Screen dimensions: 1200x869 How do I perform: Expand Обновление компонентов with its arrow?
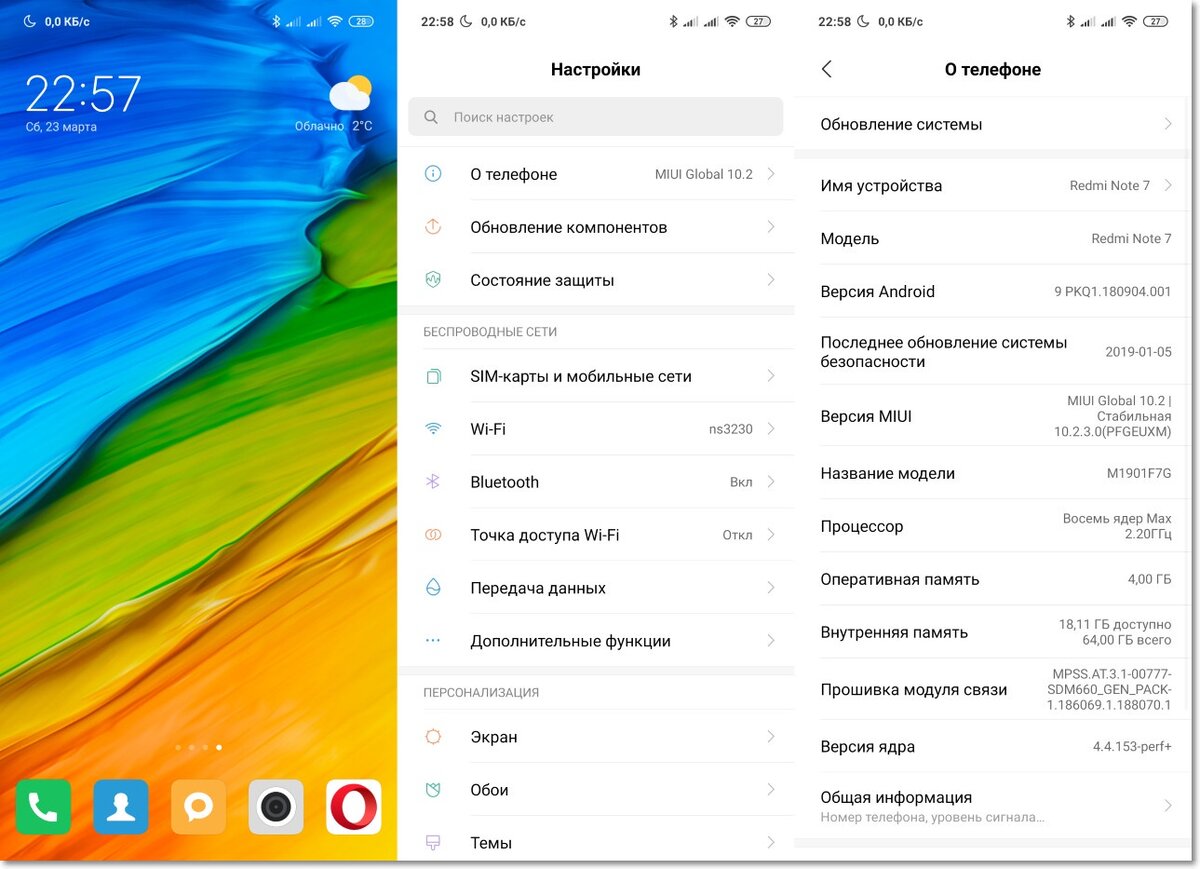point(771,226)
